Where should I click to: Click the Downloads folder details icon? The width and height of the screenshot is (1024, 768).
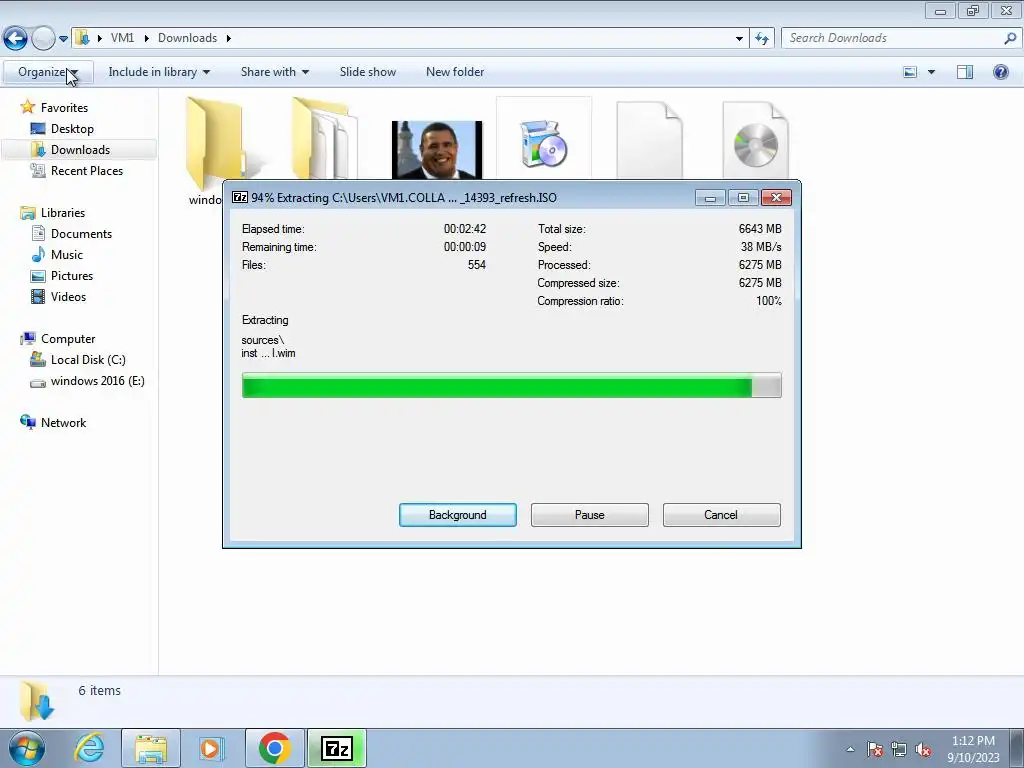pyautogui.click(x=36, y=700)
